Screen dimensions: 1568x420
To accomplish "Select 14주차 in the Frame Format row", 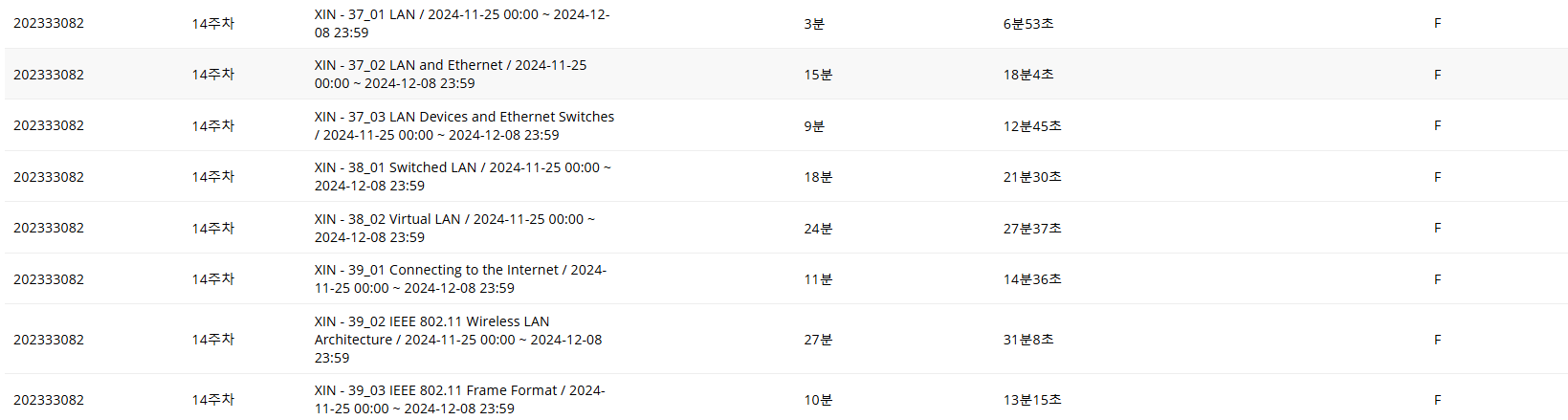I will tap(212, 400).
